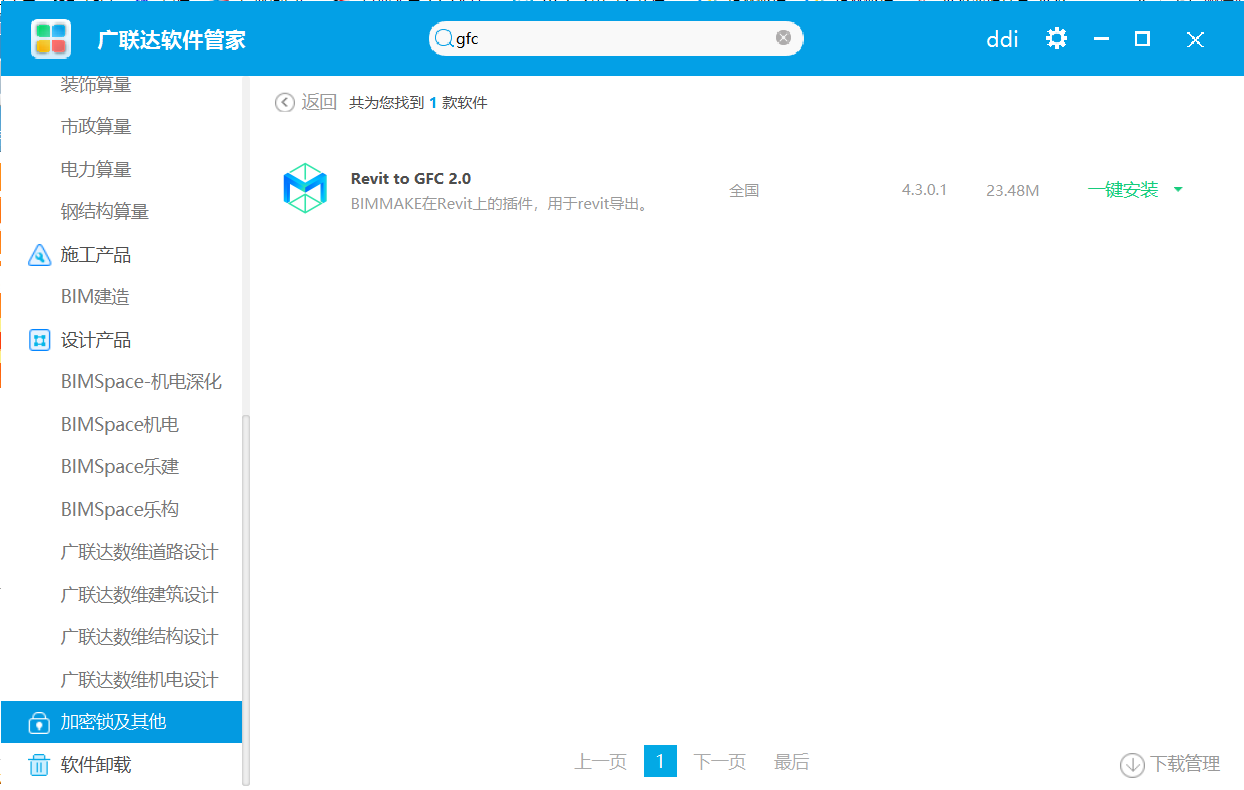Click the file size 23.48M
The image size is (1244, 790).
click(1013, 190)
